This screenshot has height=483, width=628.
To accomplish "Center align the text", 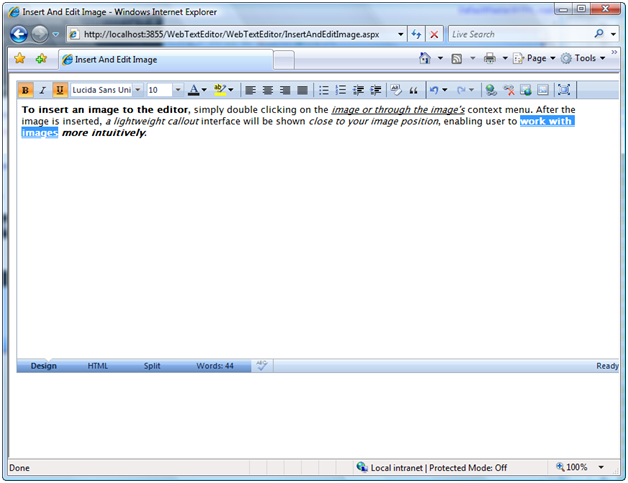I will click(x=267, y=90).
